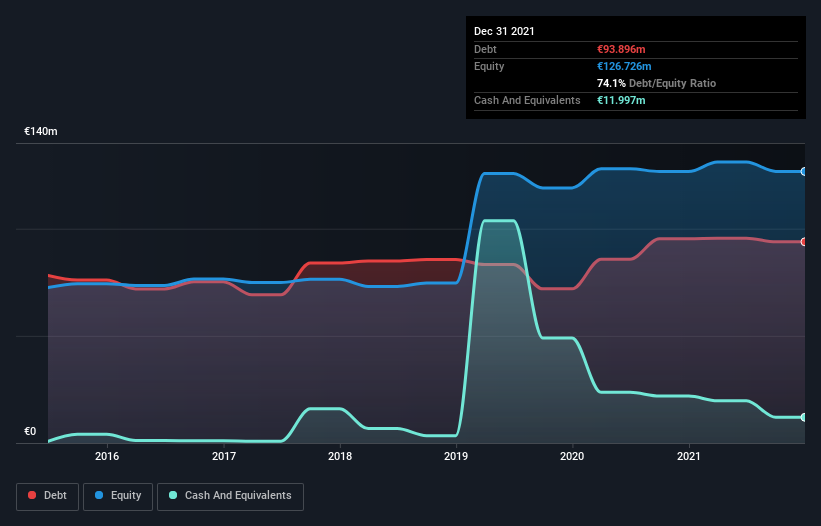Click the €93.896m debt value

pos(621,49)
